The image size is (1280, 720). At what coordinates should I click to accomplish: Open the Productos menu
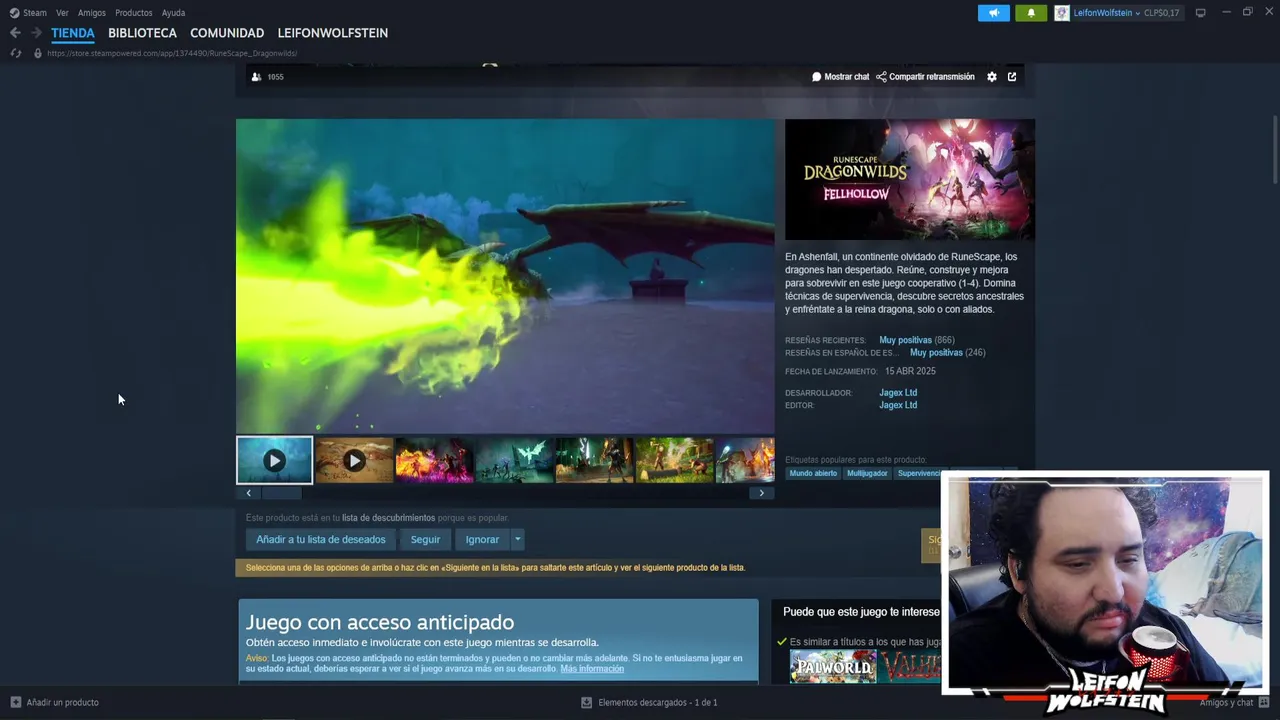(134, 13)
